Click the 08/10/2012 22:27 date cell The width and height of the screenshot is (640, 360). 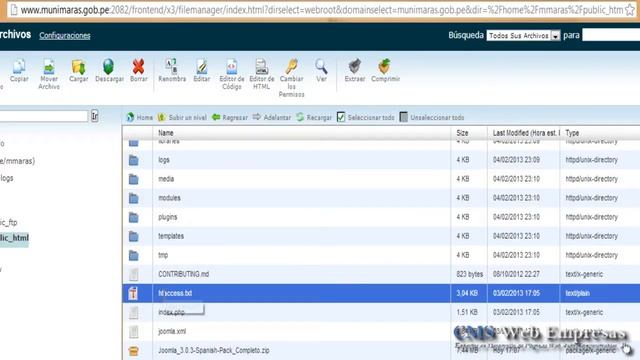[x=516, y=274]
